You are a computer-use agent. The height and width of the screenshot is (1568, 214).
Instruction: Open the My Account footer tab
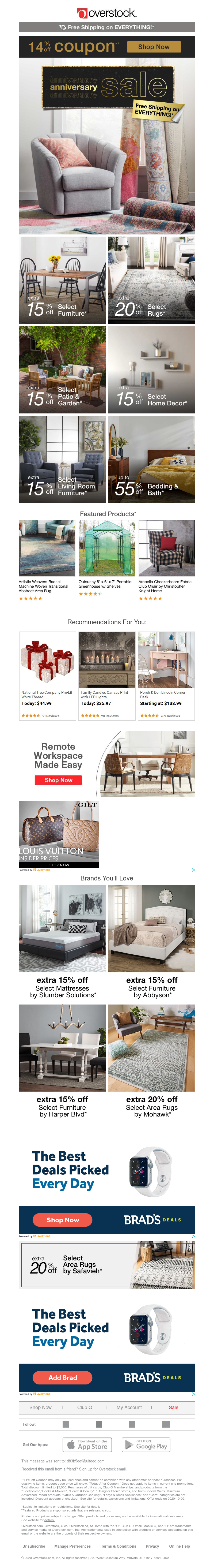129,1407
